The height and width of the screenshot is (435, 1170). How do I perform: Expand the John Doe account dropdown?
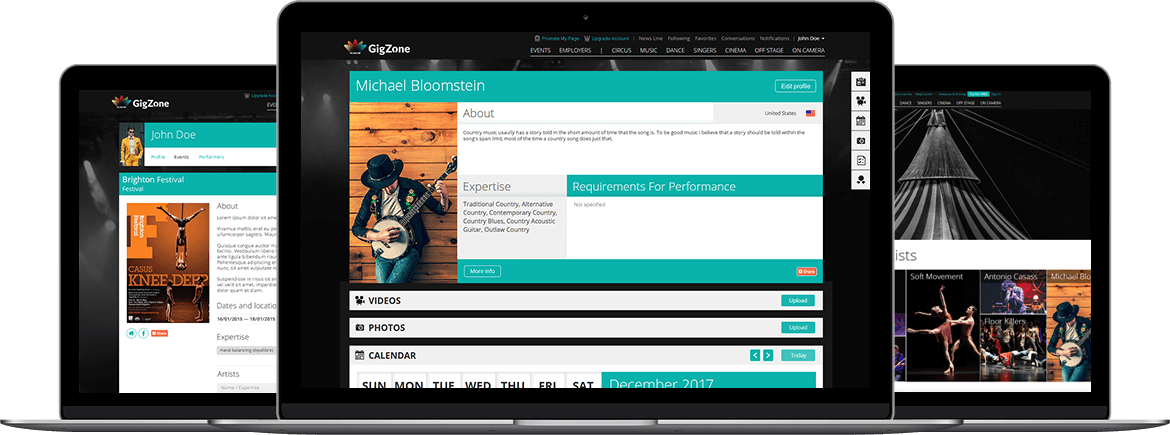(x=811, y=38)
